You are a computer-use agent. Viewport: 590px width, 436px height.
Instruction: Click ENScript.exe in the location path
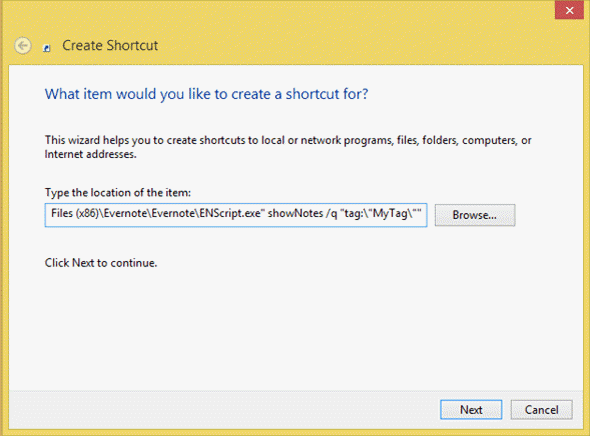coord(230,214)
